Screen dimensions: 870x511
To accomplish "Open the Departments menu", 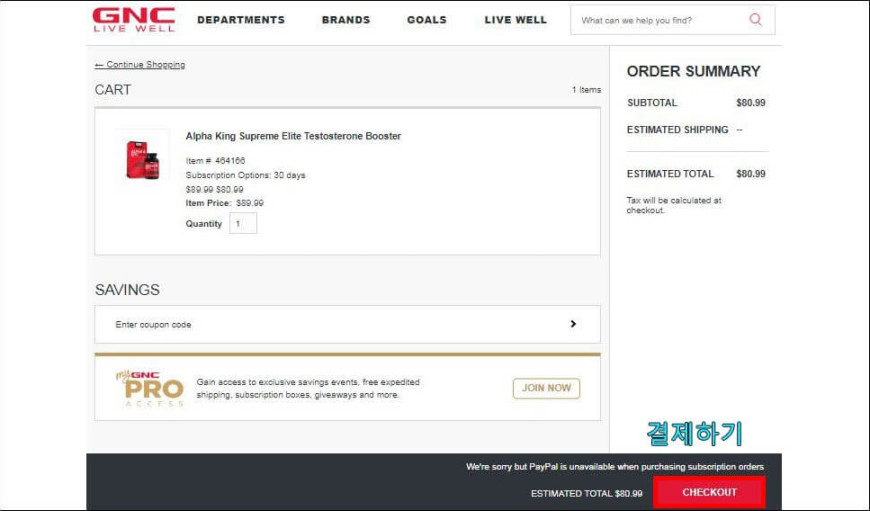I will [x=241, y=20].
